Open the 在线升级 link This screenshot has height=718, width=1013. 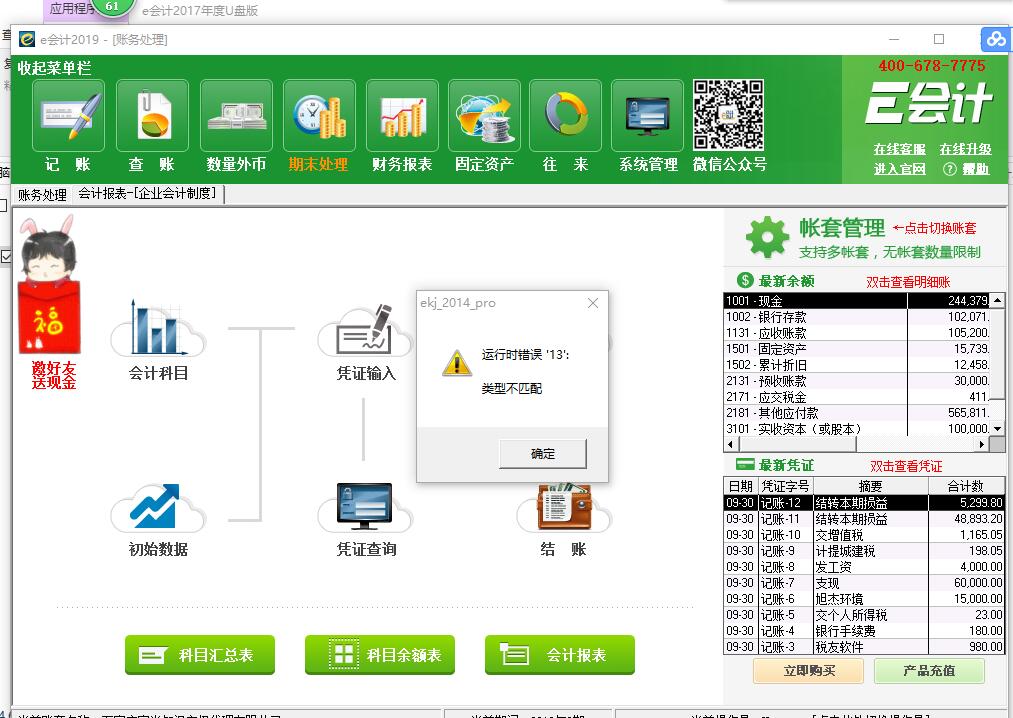965,149
